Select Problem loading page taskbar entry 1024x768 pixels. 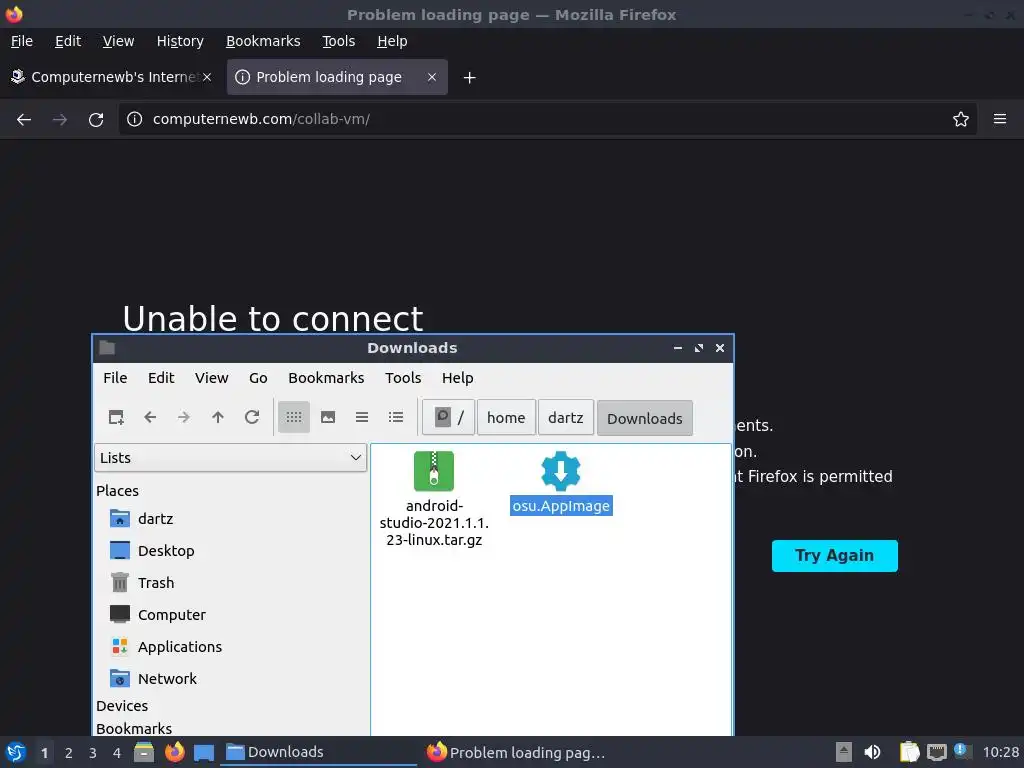coord(520,752)
